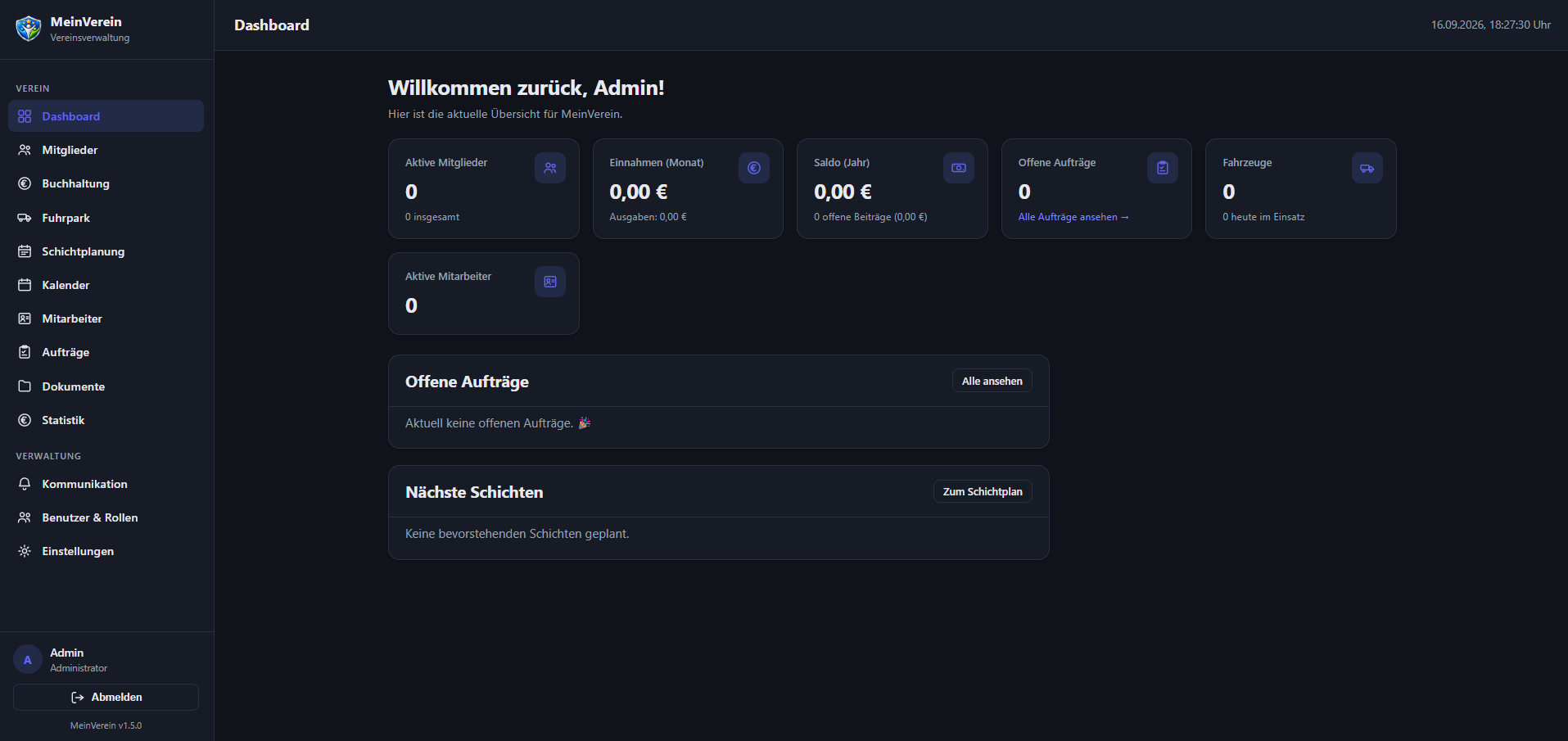Click the Nächste Schichten heading

[x=474, y=492]
